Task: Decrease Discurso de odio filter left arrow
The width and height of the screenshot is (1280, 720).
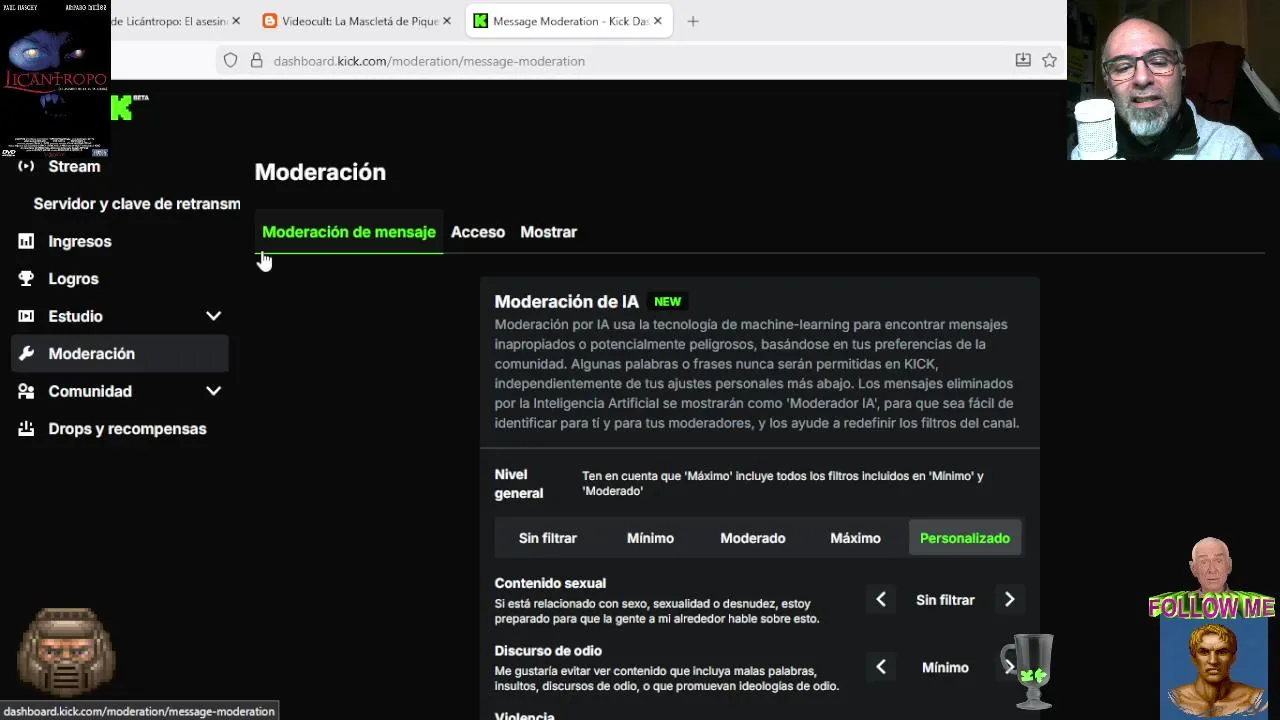Action: [881, 667]
